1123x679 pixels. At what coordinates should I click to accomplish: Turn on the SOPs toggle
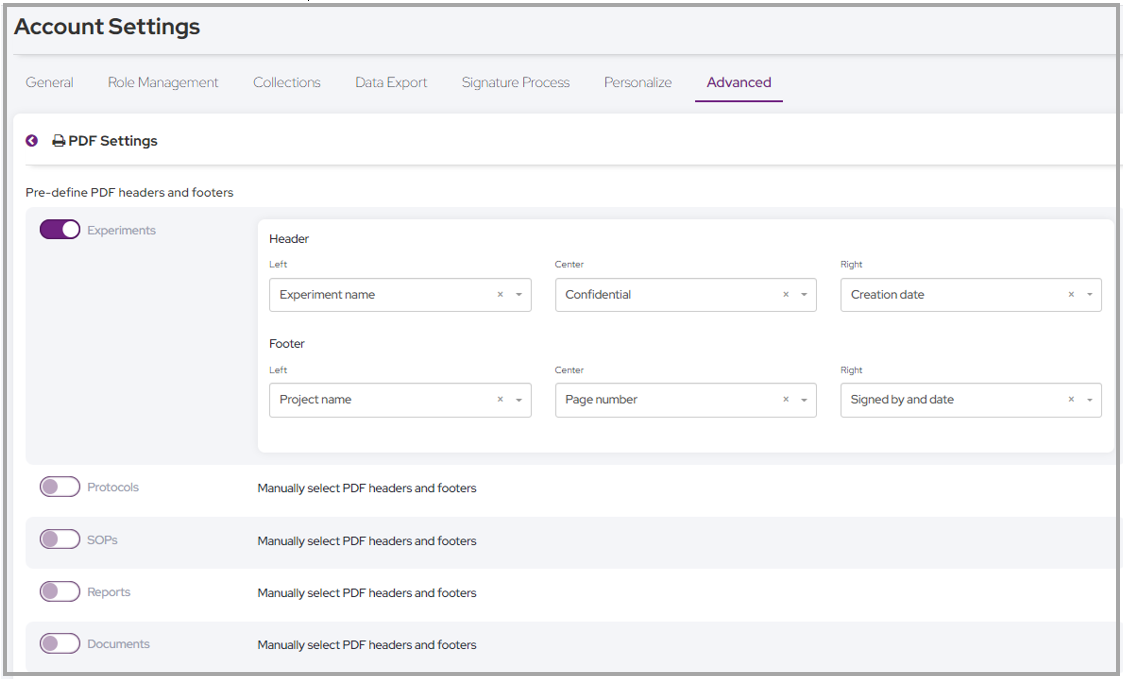(x=59, y=539)
